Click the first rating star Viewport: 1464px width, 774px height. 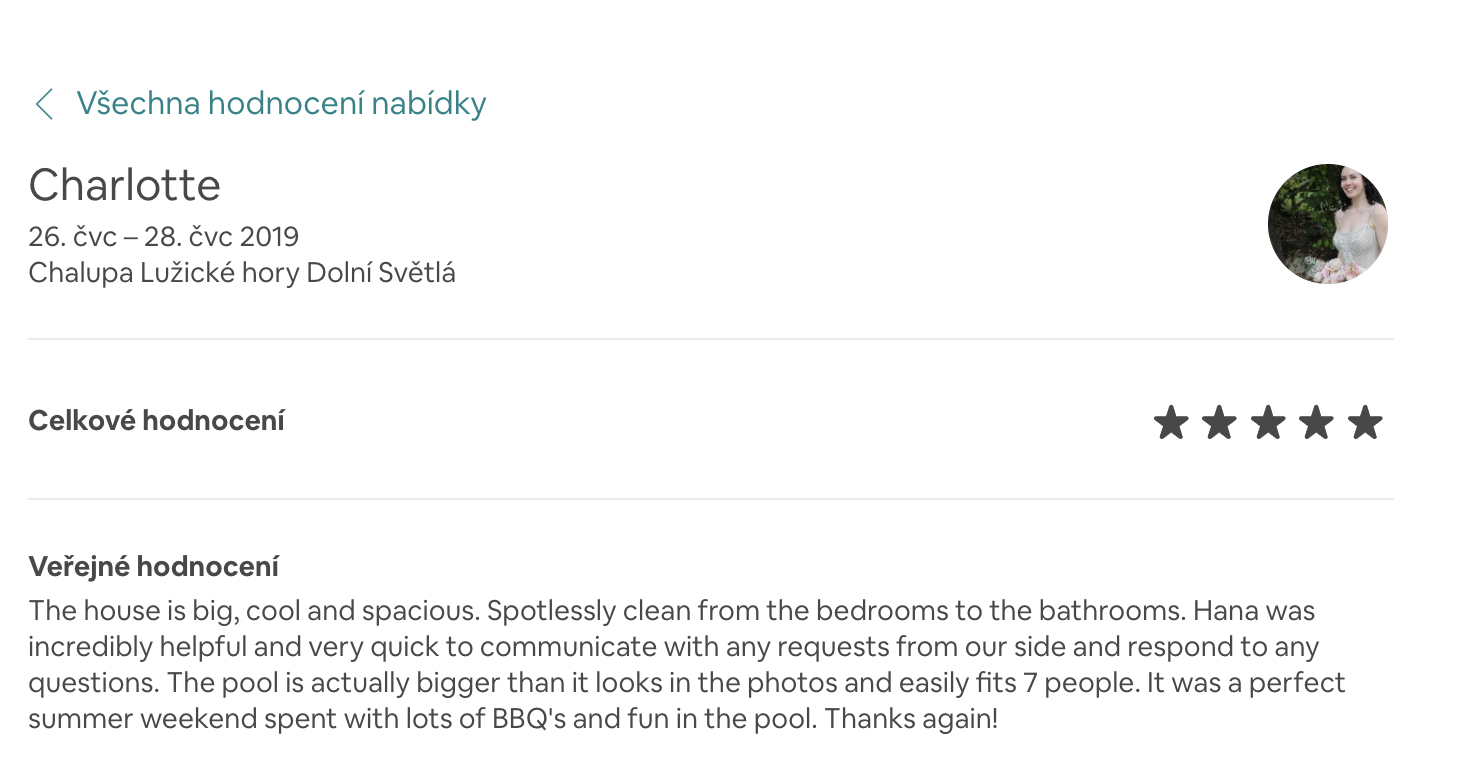tap(1171, 423)
